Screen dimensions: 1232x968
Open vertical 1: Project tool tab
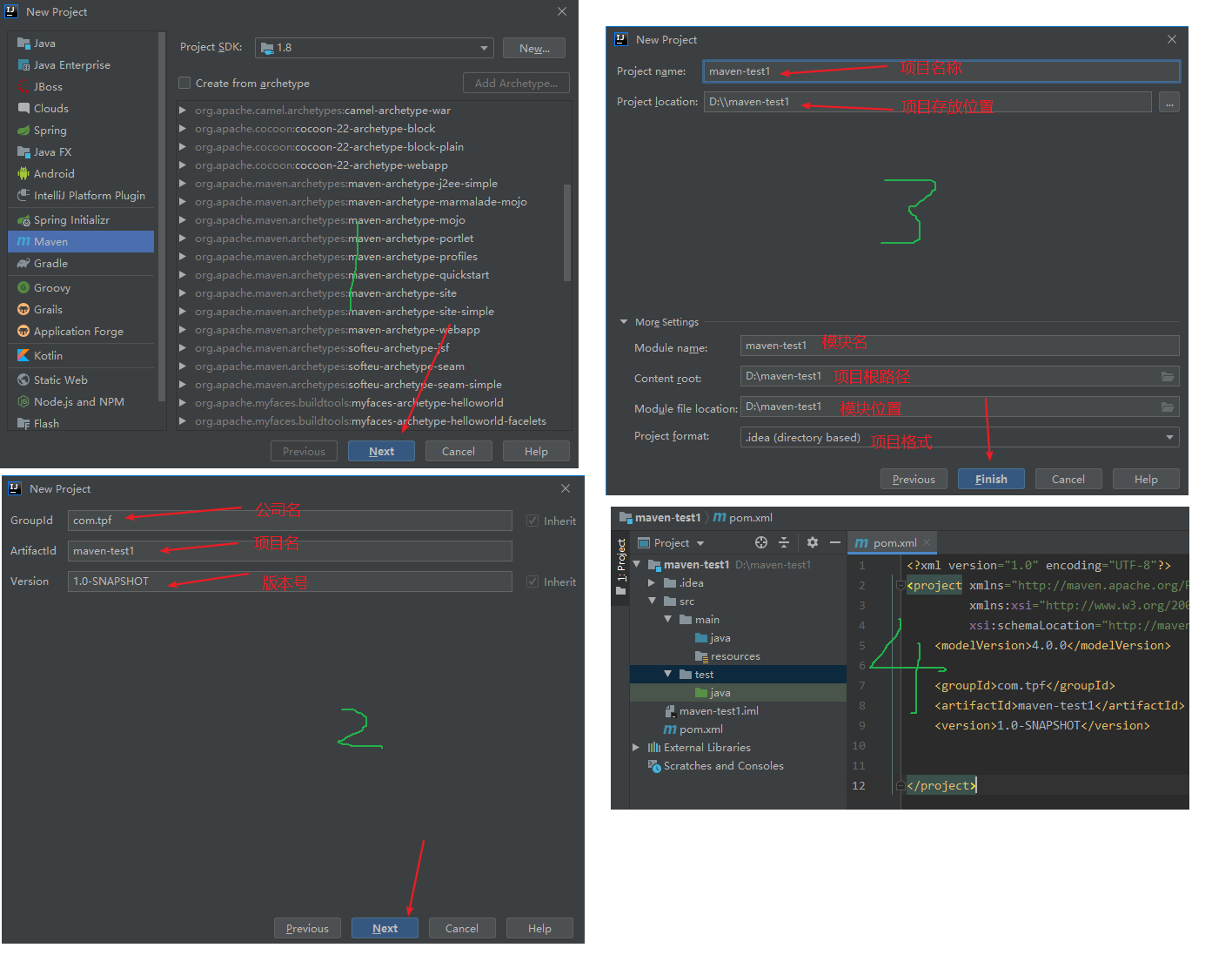[621, 566]
